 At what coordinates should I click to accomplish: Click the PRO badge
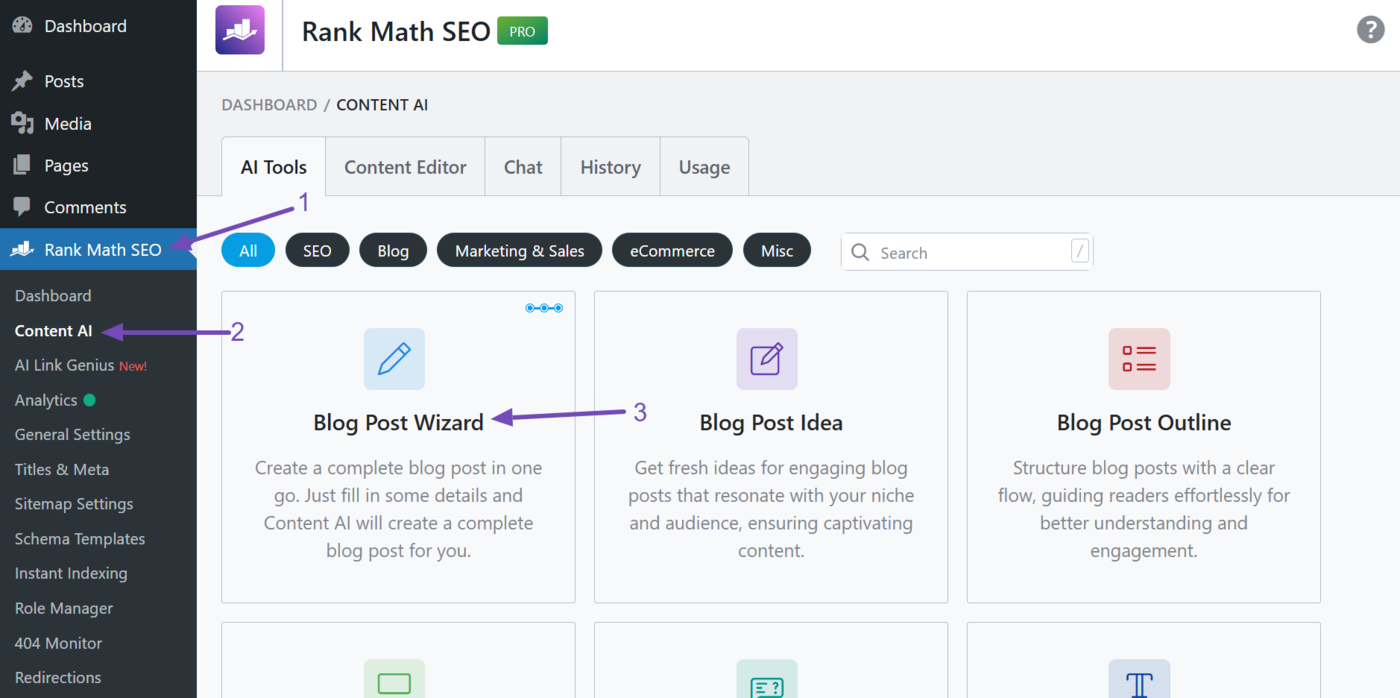(522, 31)
